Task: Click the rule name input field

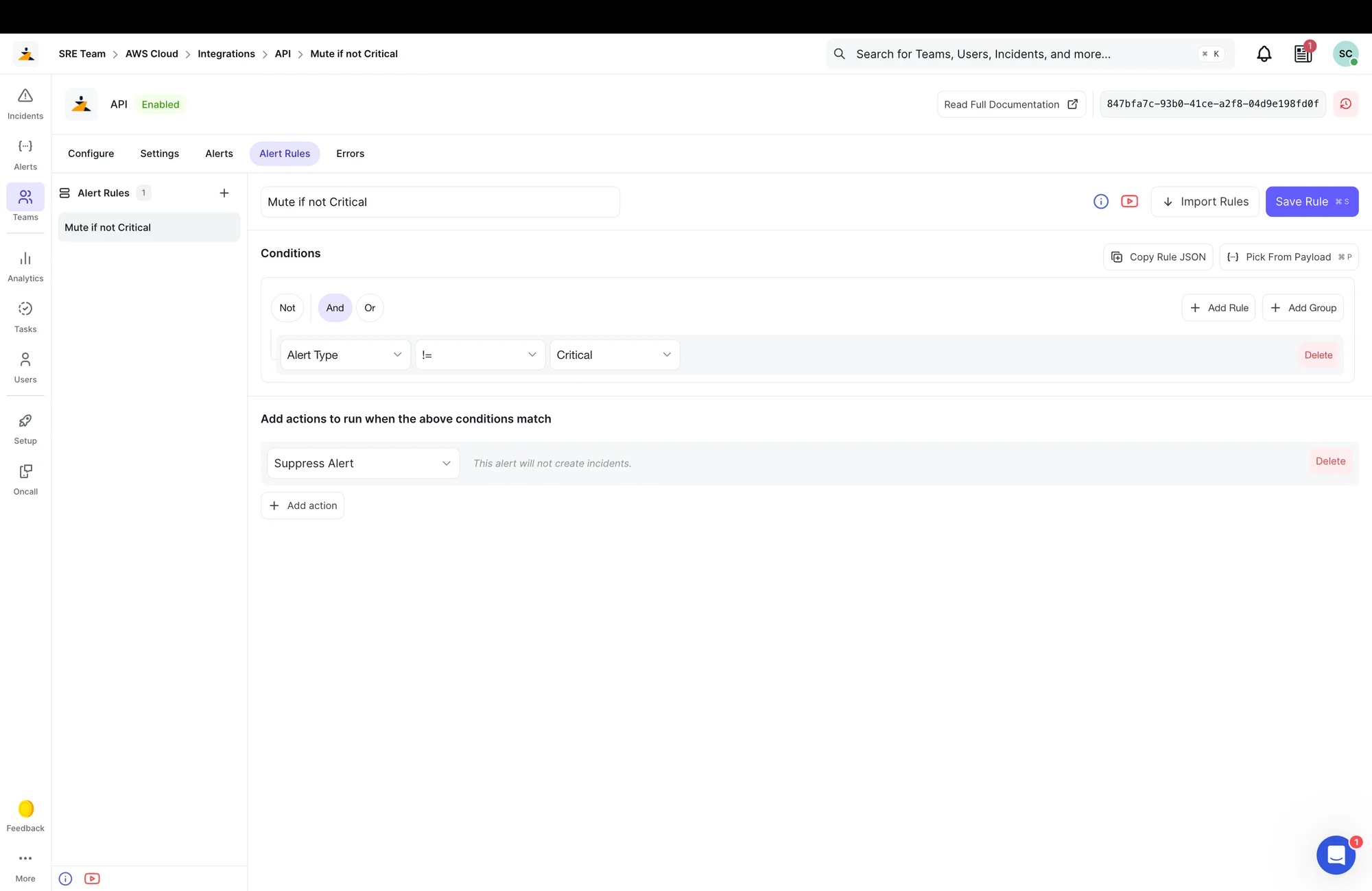Action: (440, 202)
